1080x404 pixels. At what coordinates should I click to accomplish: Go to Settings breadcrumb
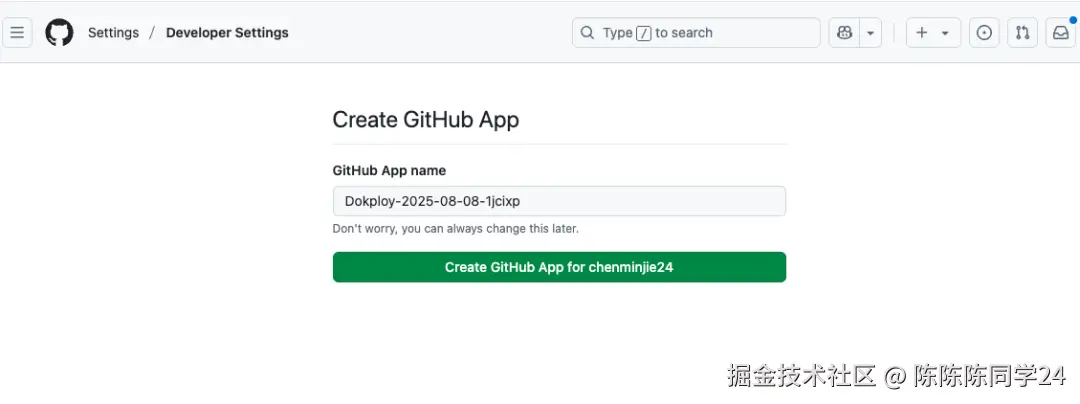tap(113, 33)
